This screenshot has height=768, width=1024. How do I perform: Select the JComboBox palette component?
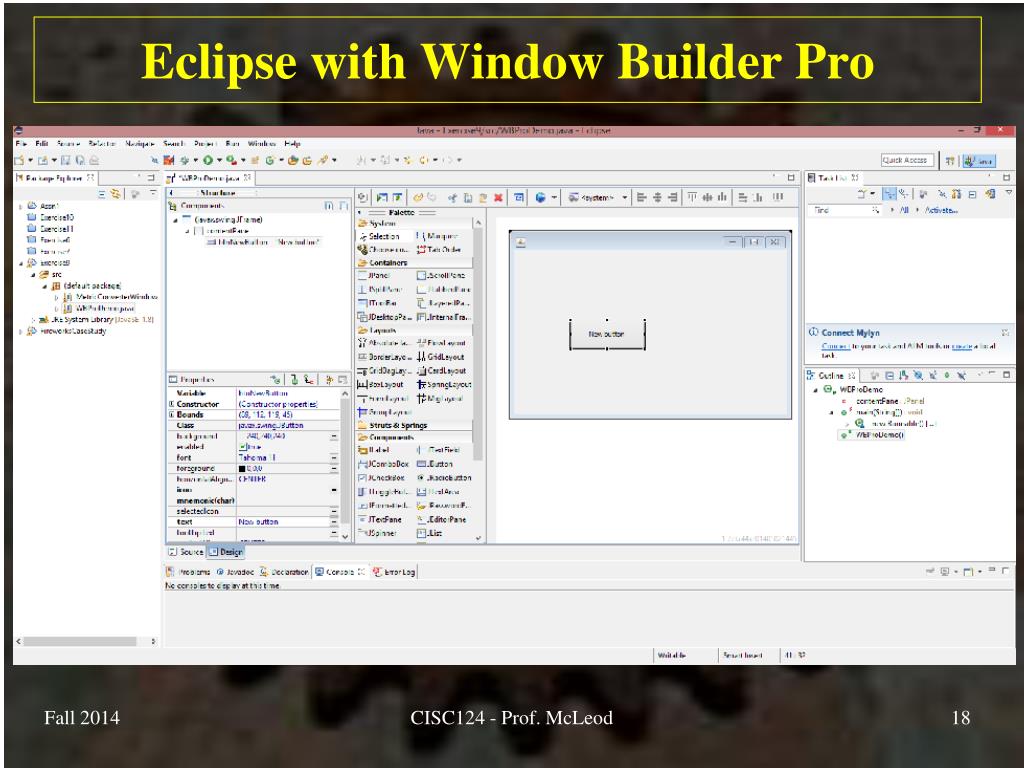[x=383, y=464]
